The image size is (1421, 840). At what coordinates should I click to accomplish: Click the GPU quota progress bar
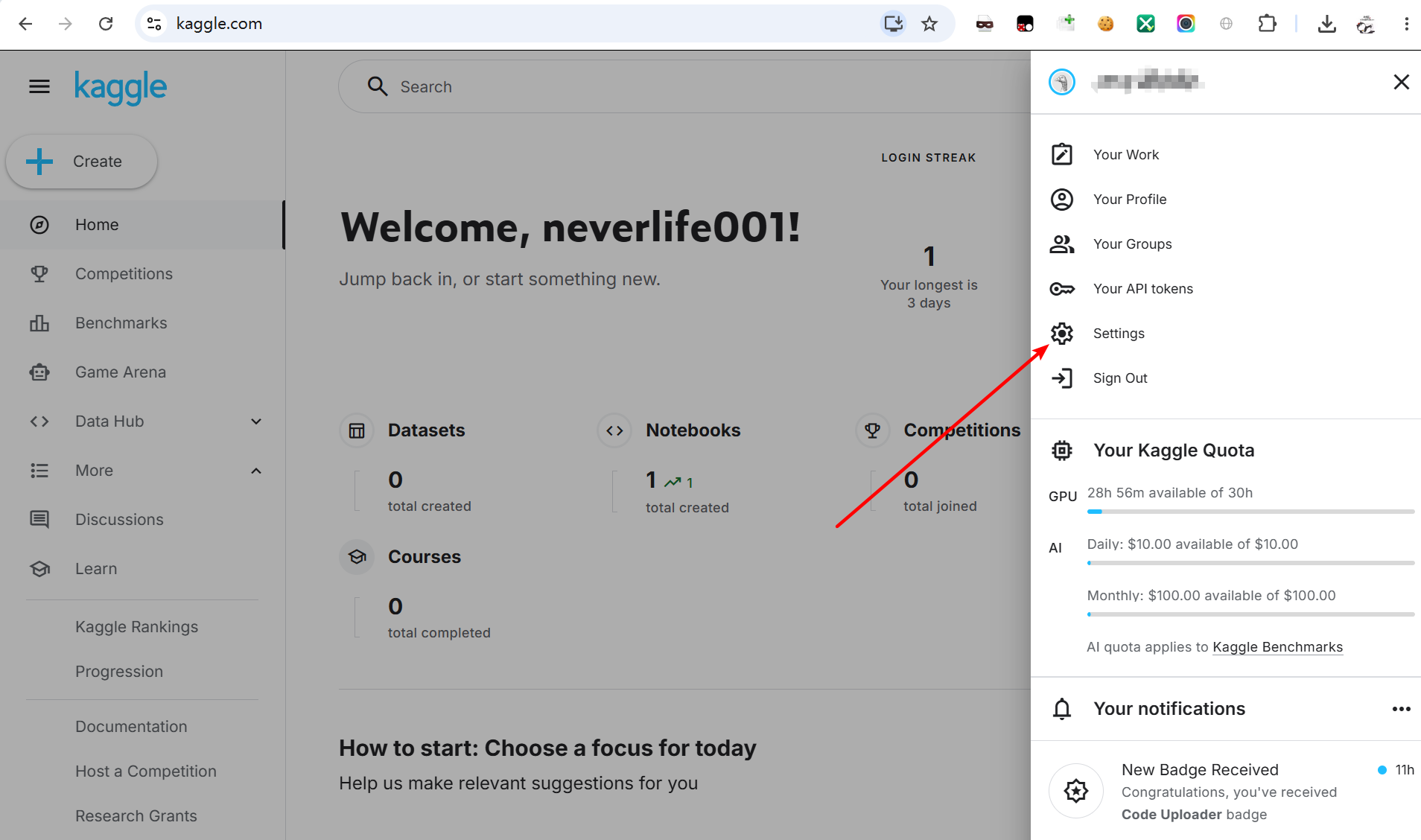coord(1250,512)
